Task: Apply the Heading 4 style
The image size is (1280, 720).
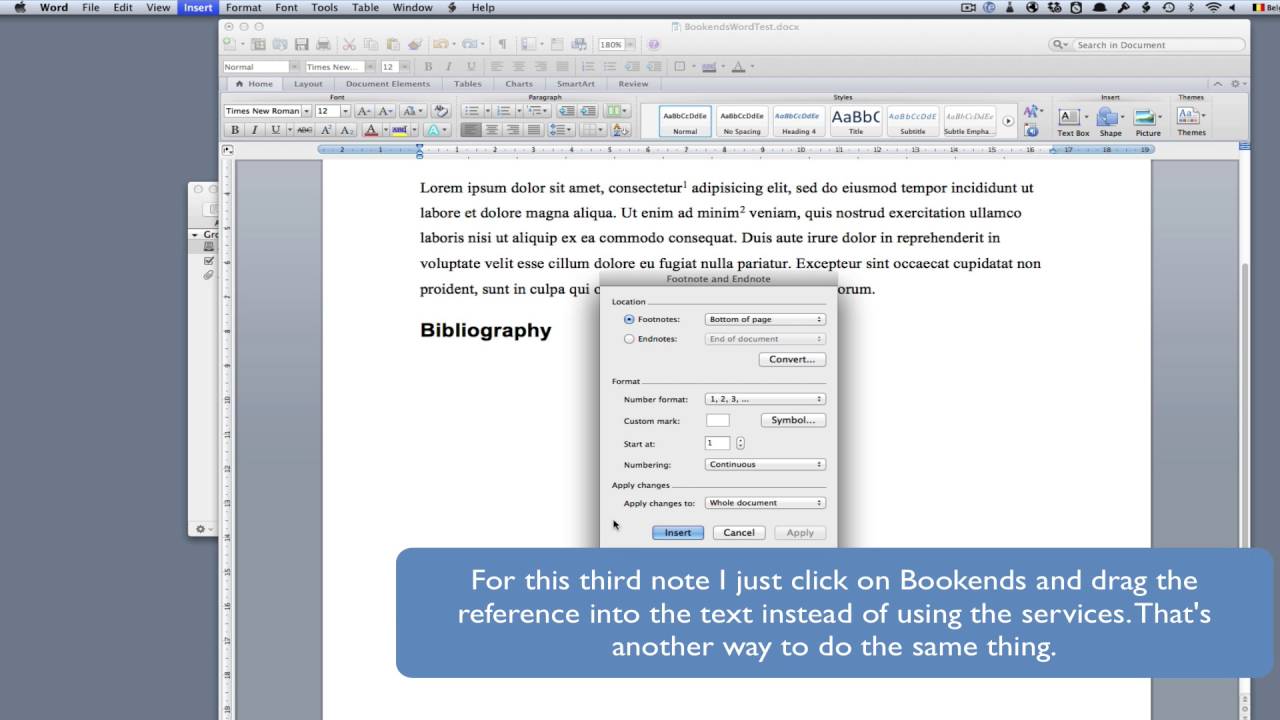Action: click(x=798, y=121)
